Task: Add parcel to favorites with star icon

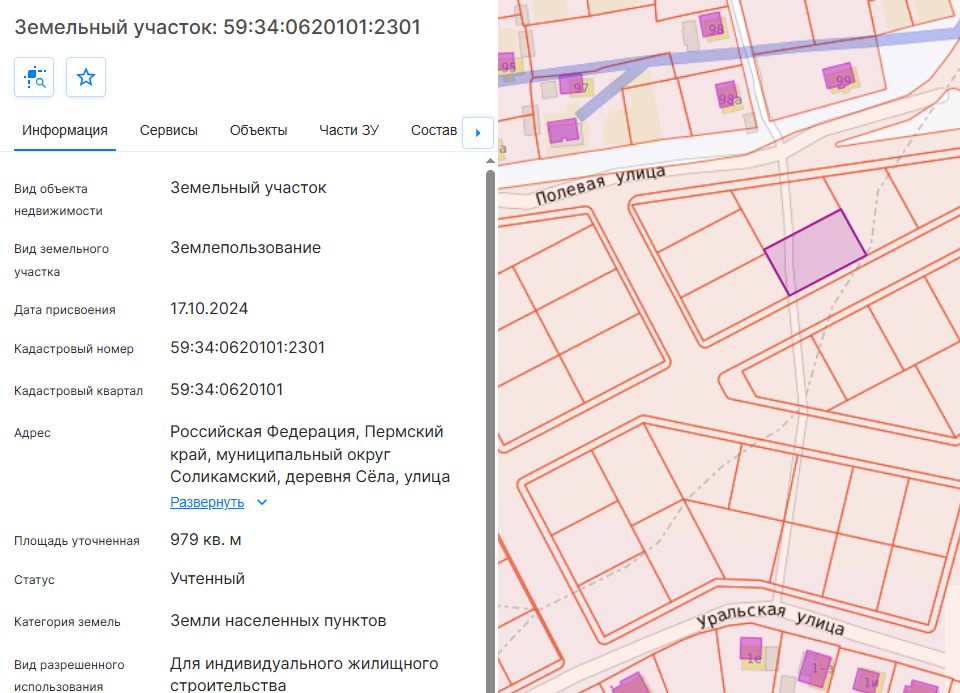Action: (x=86, y=77)
